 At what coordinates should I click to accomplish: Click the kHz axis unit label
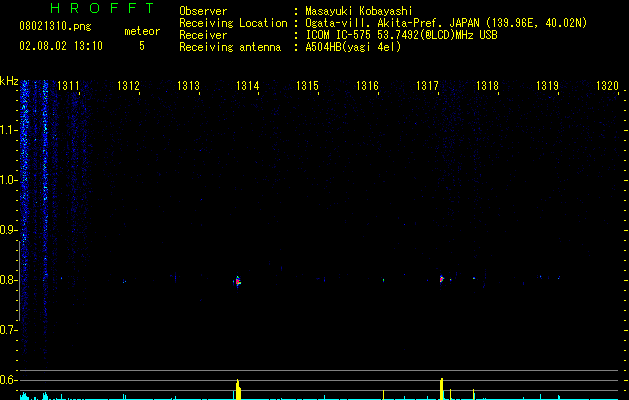click(x=9, y=81)
